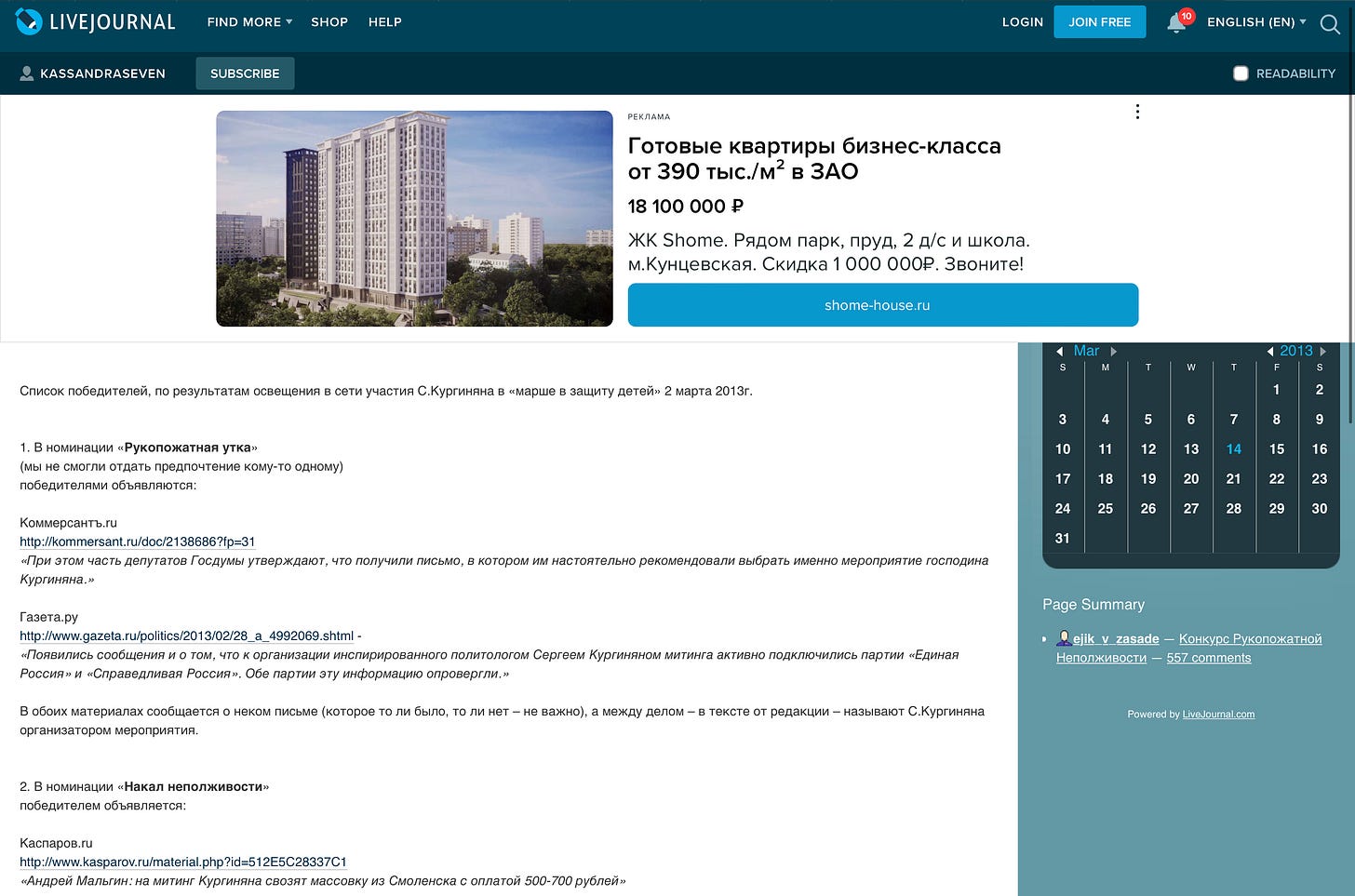Click the Mar month label in the calendar
Image resolution: width=1355 pixels, height=896 pixels.
[1086, 351]
